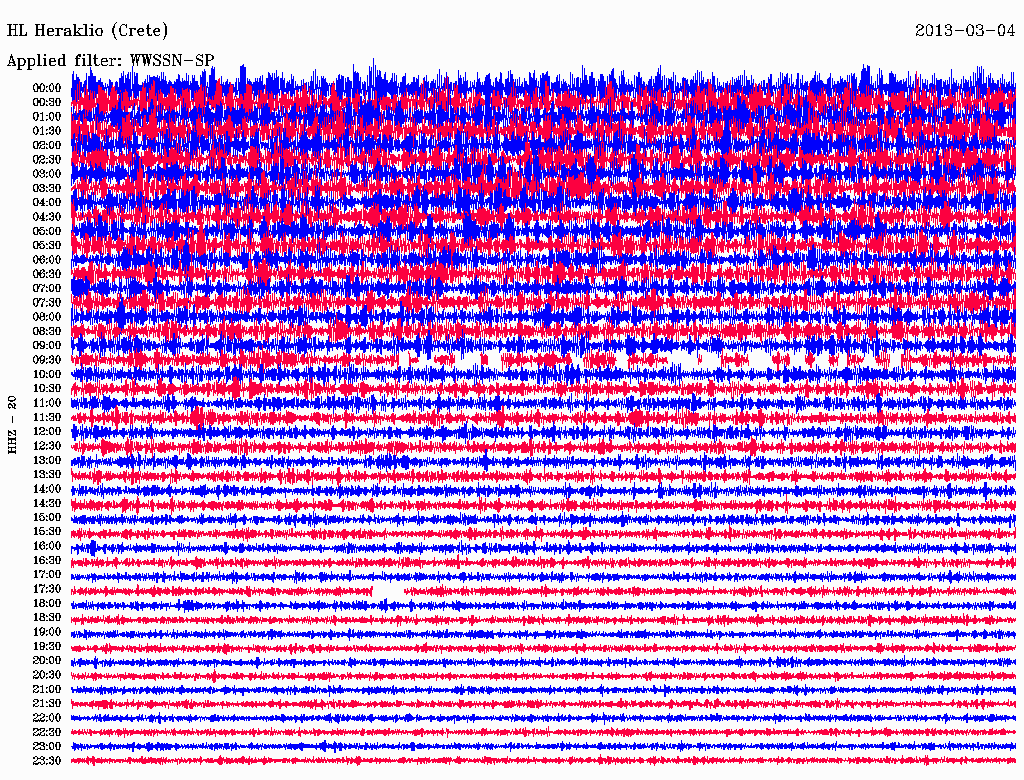The height and width of the screenshot is (780, 1024).
Task: Click the 19:00 time label
Action: 47,632
